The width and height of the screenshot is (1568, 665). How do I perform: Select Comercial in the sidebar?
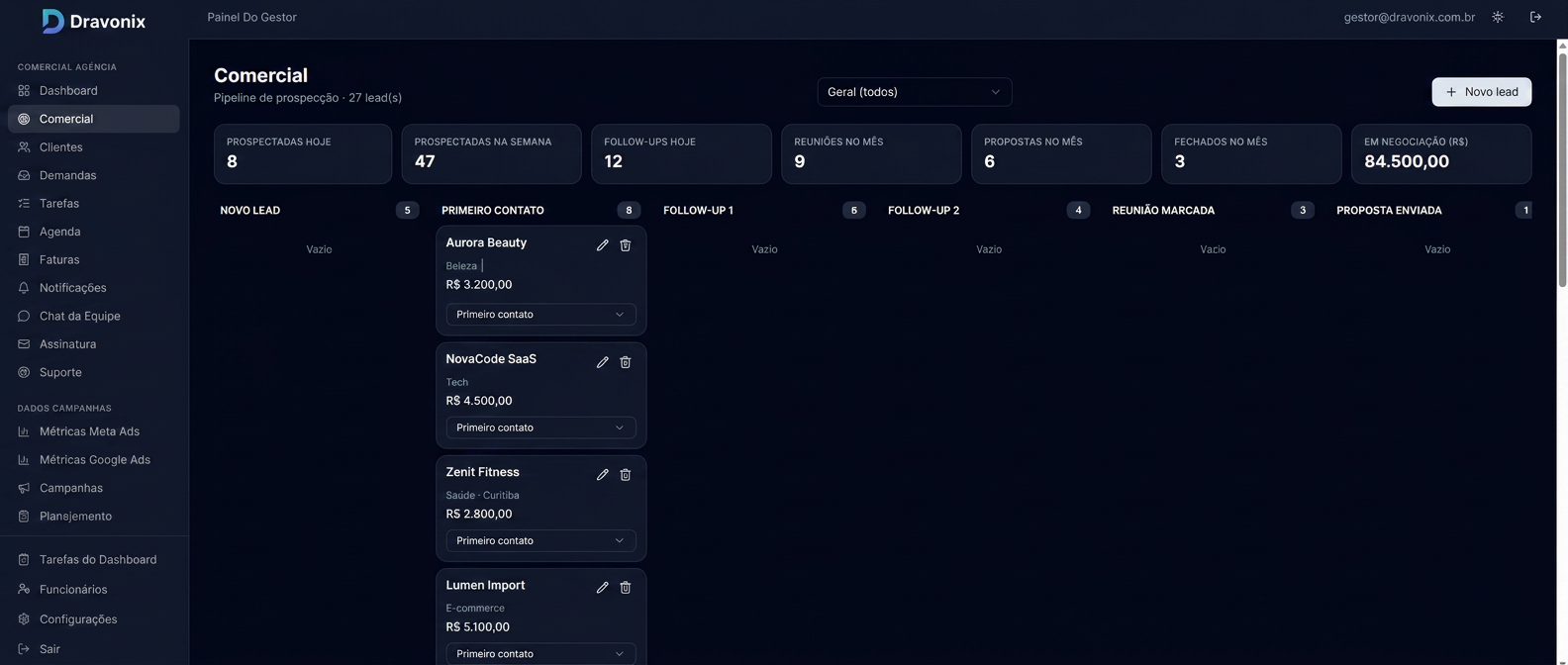(x=94, y=119)
